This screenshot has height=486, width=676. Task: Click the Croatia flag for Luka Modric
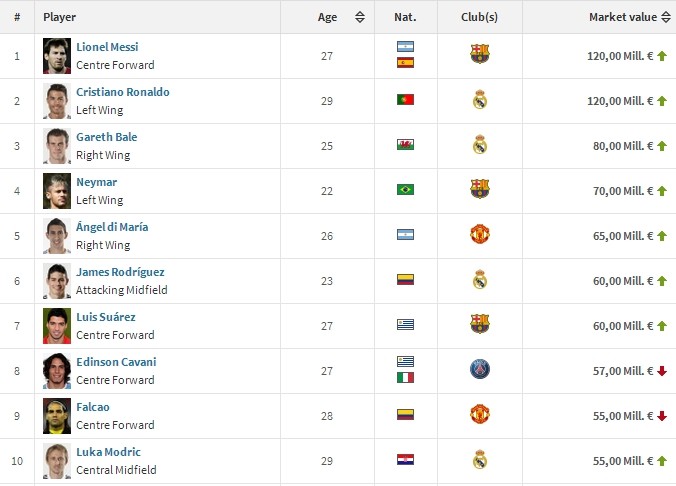[x=405, y=459]
